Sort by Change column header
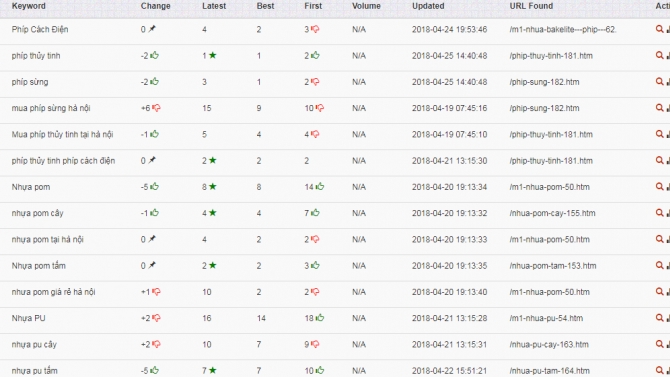The height and width of the screenshot is (377, 670). pos(156,6)
